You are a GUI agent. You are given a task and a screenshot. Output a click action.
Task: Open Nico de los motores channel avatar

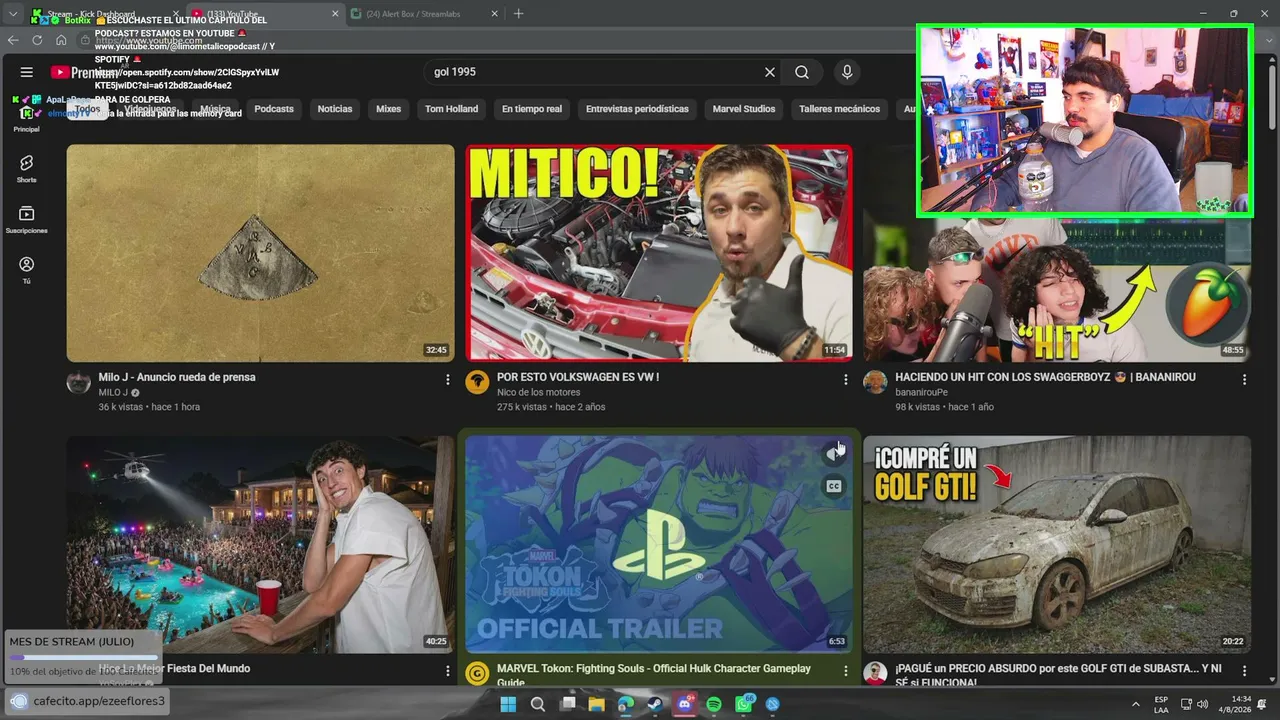[x=477, y=382]
